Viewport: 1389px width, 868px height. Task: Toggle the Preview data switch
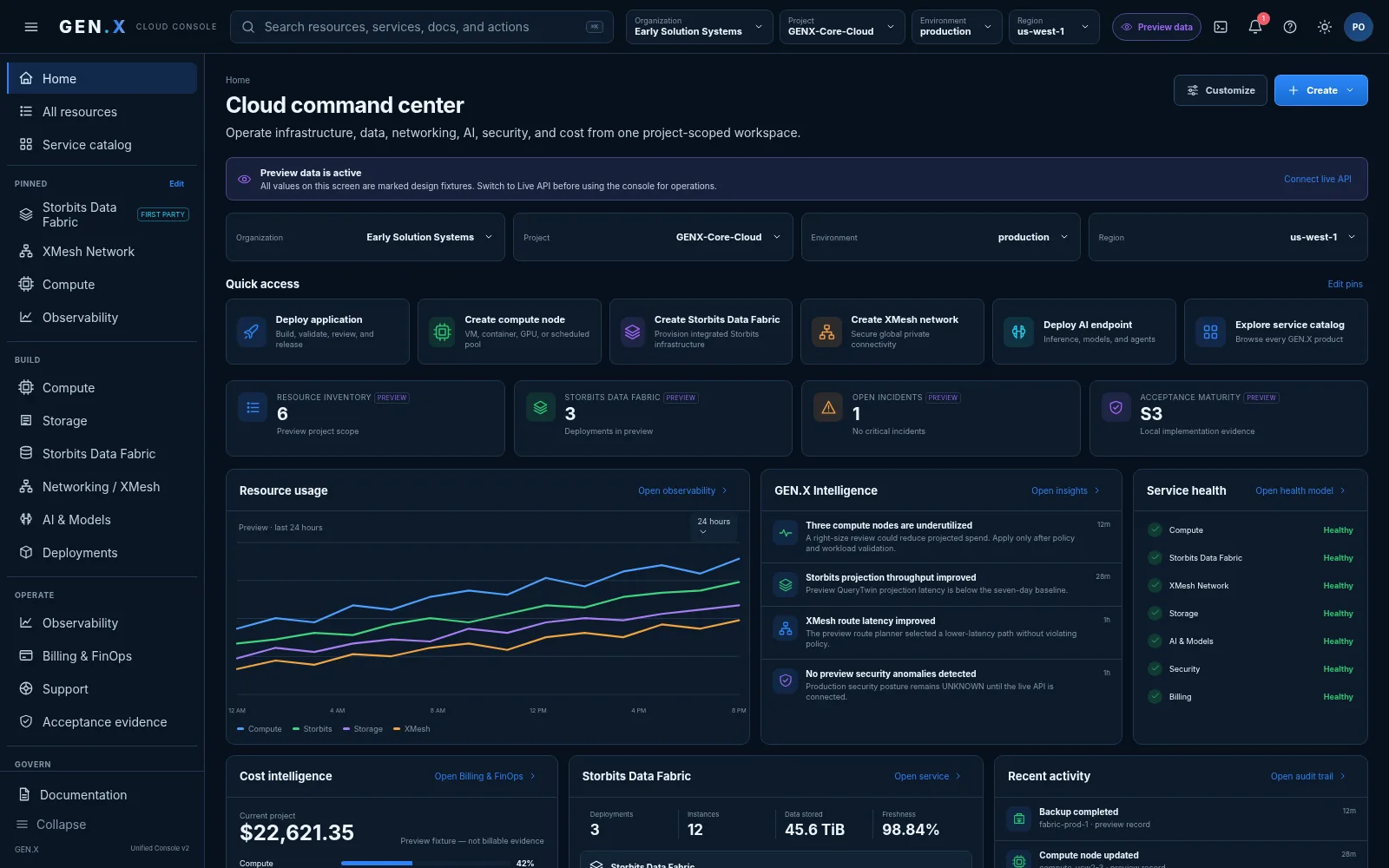[1156, 27]
